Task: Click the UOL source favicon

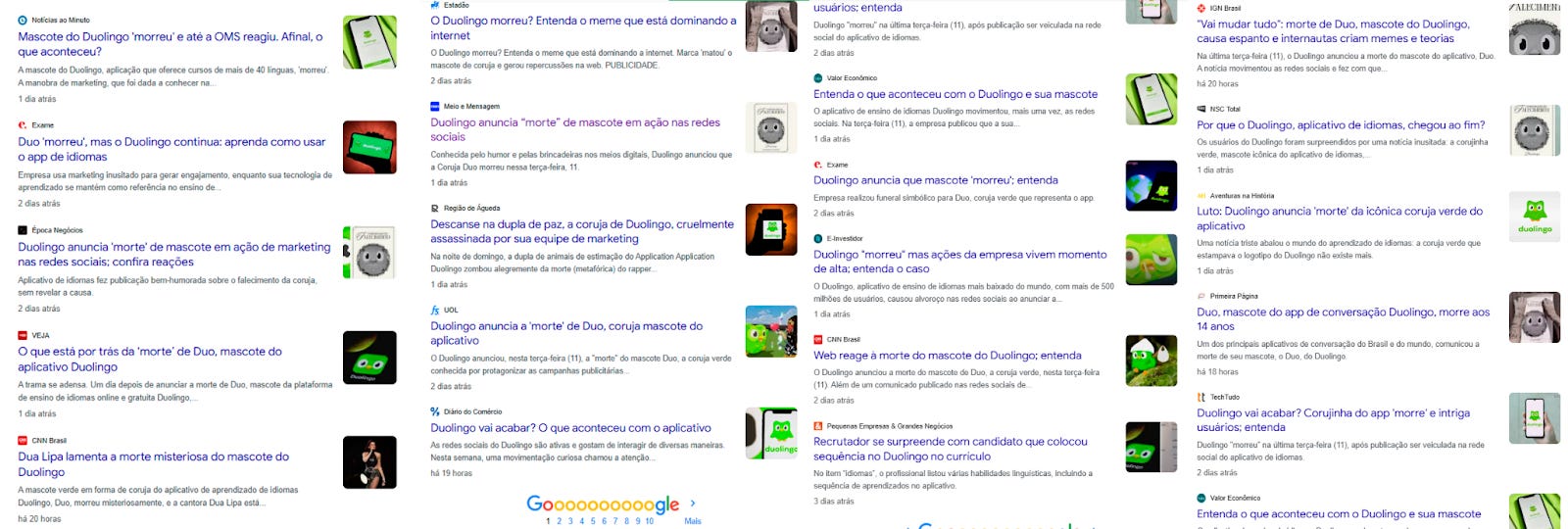Action: coord(435,310)
